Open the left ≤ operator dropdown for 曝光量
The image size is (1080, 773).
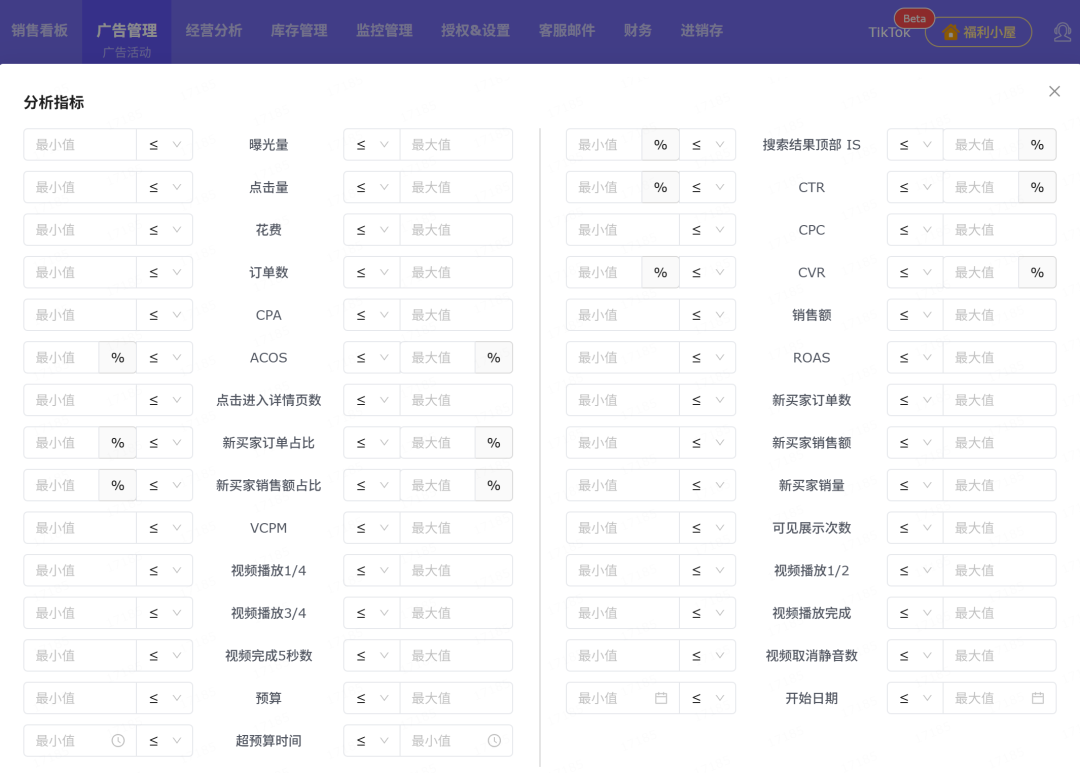click(x=165, y=145)
